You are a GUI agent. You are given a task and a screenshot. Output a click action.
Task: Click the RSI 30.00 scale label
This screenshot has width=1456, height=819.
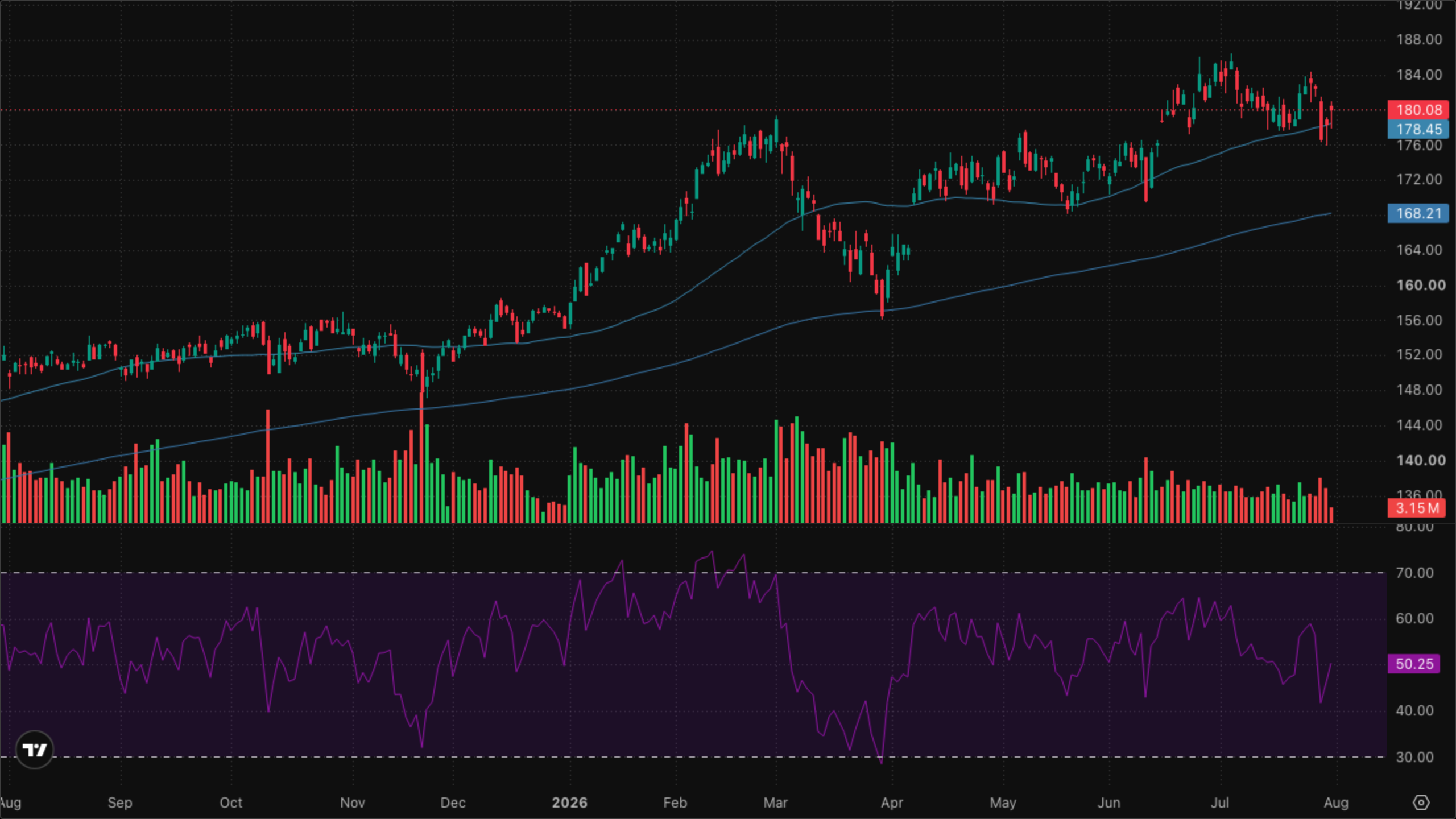pos(1414,757)
